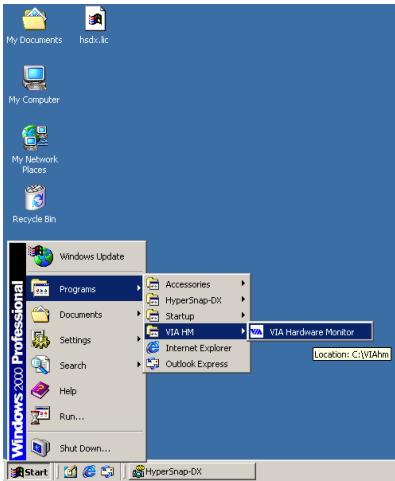Click the Documents folder icon in Start menu
395x481 pixels.
click(x=41, y=314)
